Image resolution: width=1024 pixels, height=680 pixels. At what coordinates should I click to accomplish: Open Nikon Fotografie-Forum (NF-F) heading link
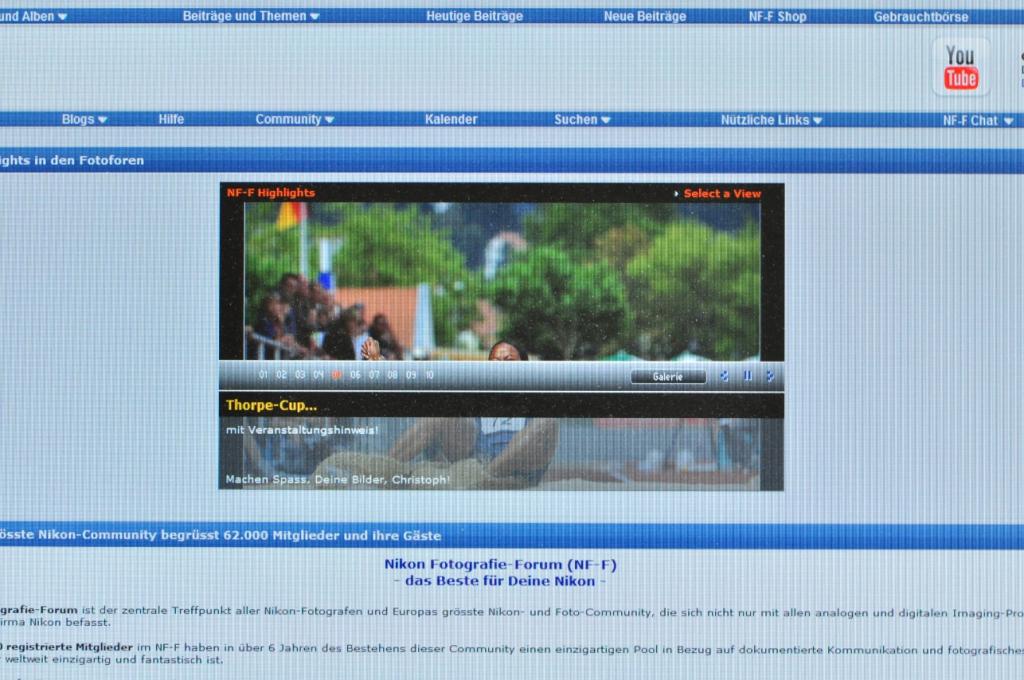[500, 564]
